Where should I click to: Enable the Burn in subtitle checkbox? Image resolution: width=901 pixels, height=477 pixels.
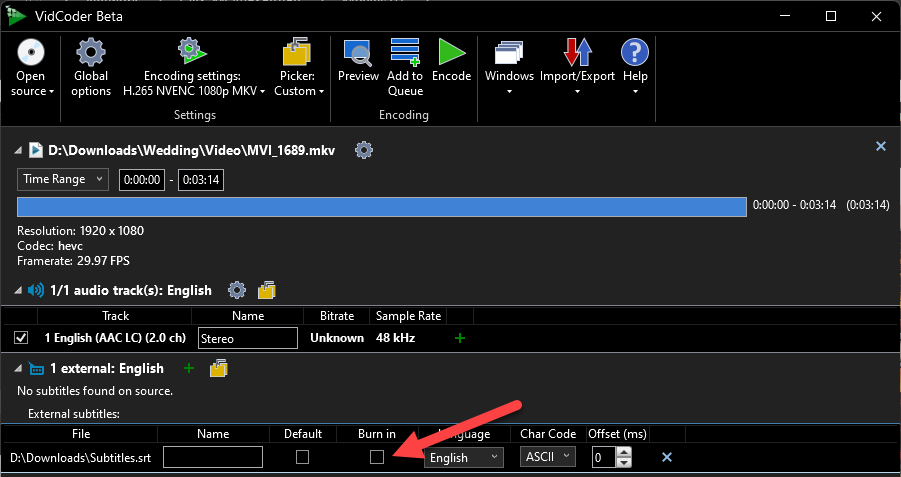click(x=376, y=457)
